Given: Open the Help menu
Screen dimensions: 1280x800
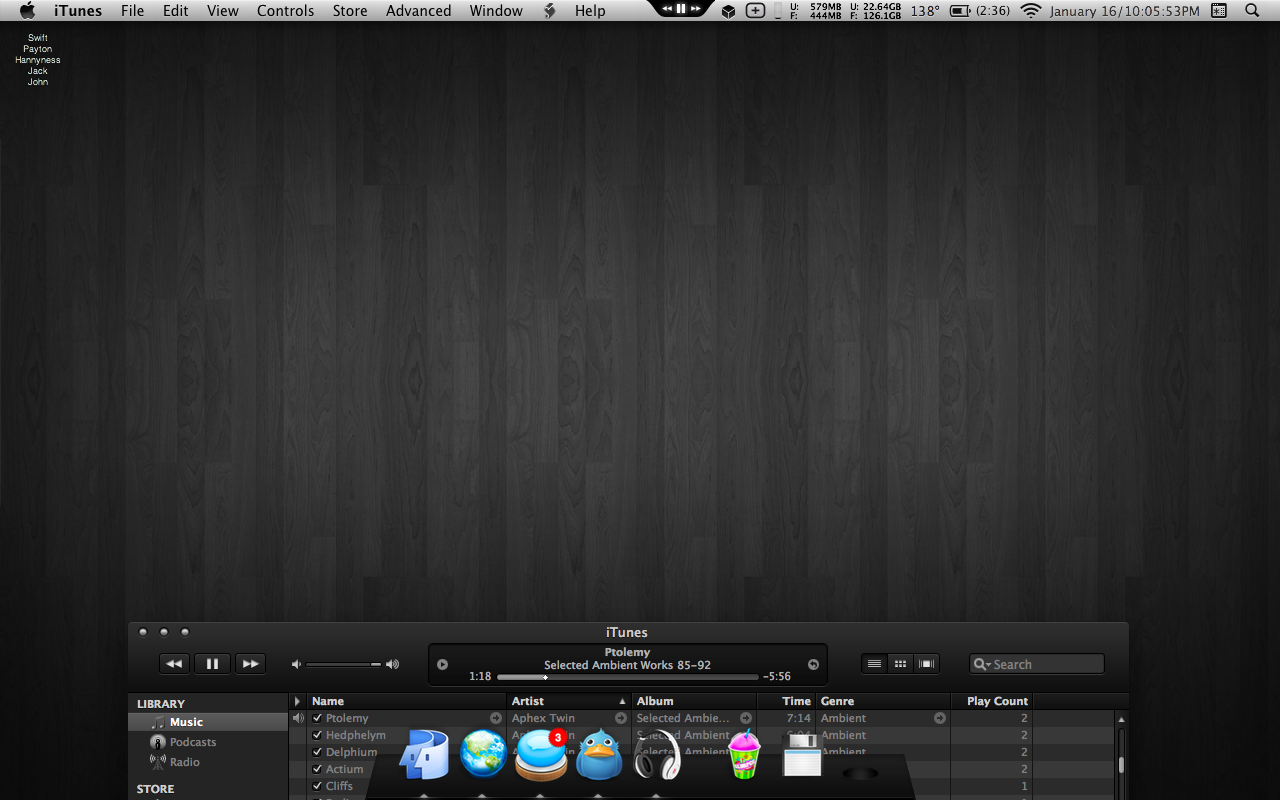Looking at the screenshot, I should [590, 11].
